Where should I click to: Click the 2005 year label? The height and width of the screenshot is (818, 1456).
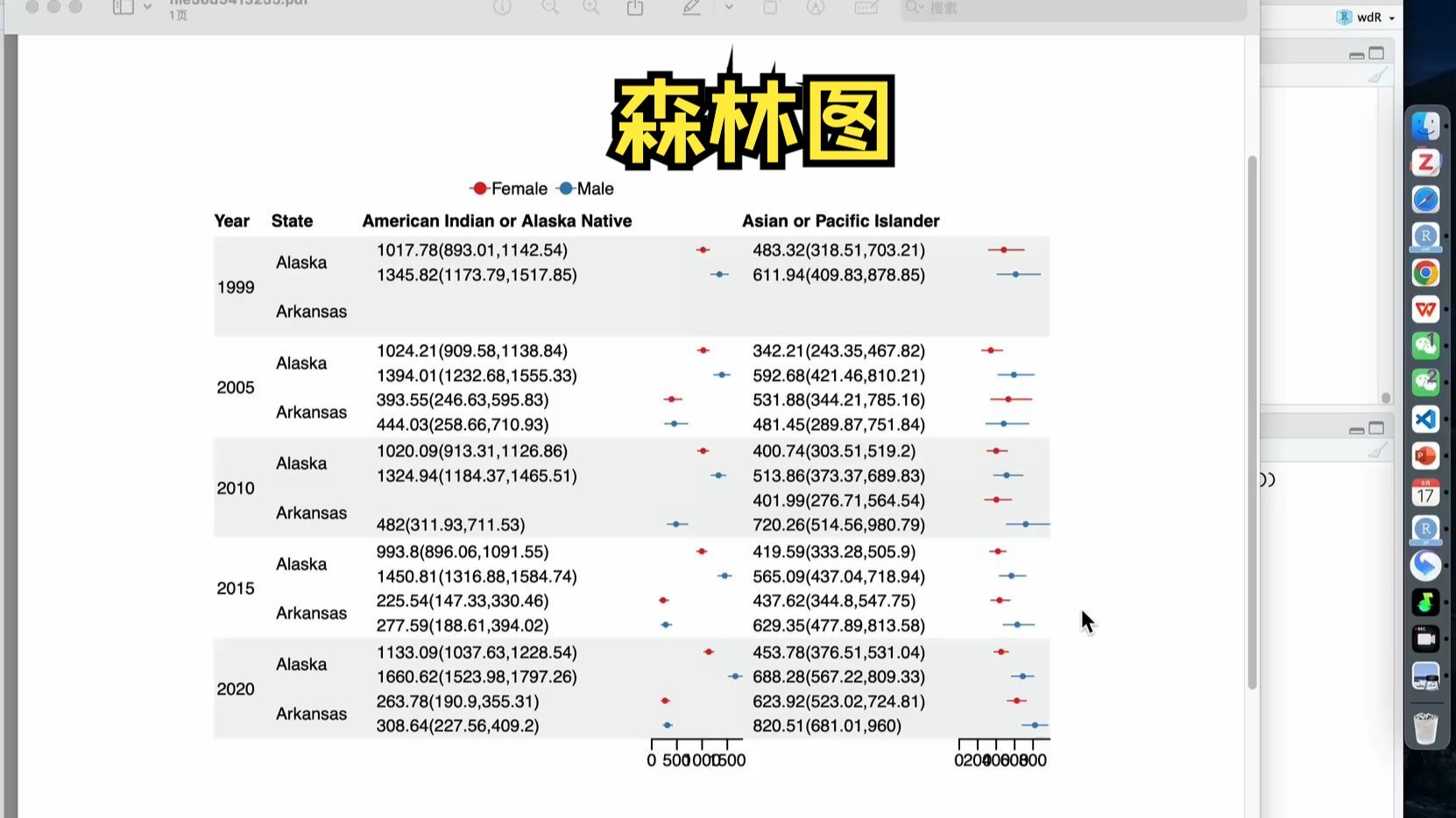tap(236, 387)
